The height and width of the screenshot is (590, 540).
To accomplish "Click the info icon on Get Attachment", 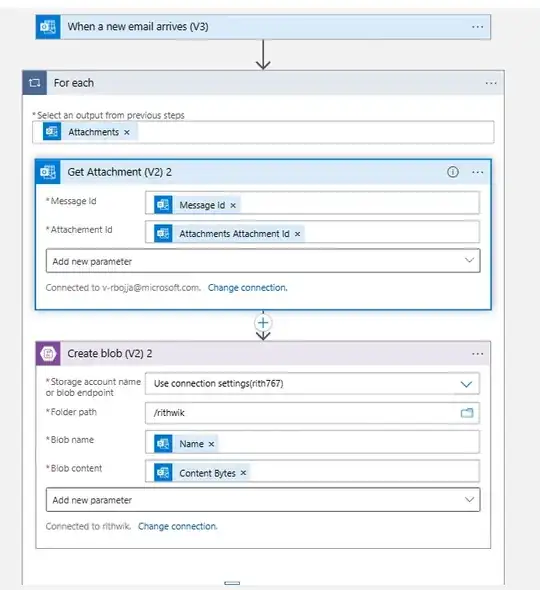I will coord(453,172).
